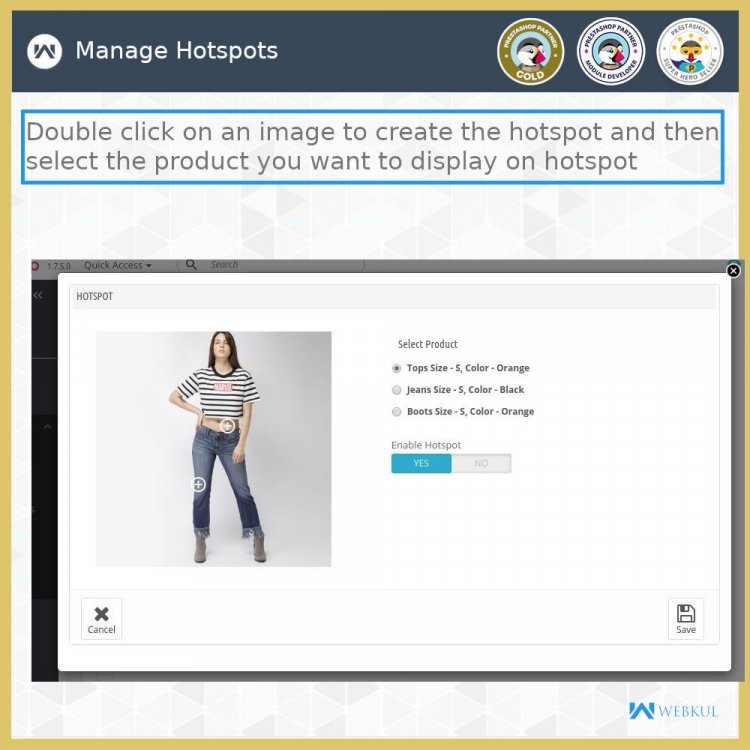Select the Boots Size - S, Color - Orange radio
Screen dimensions: 750x750
click(397, 411)
